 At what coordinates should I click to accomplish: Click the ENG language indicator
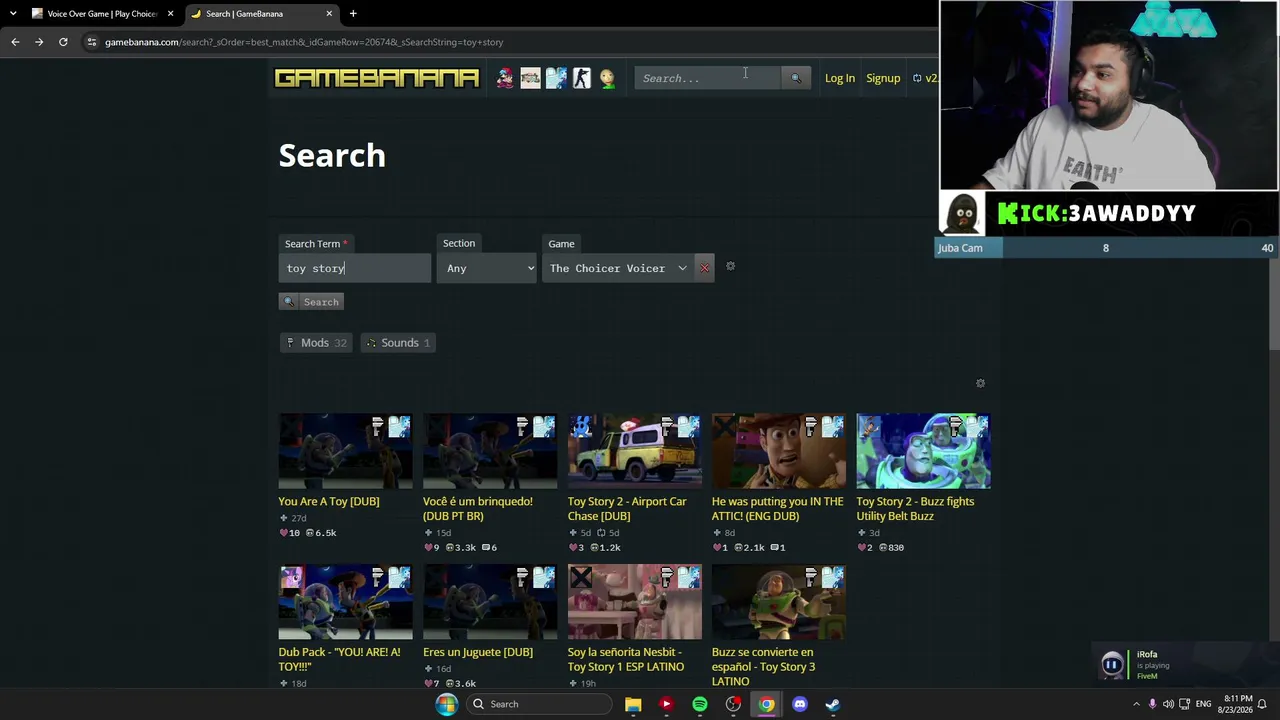tap(1202, 704)
